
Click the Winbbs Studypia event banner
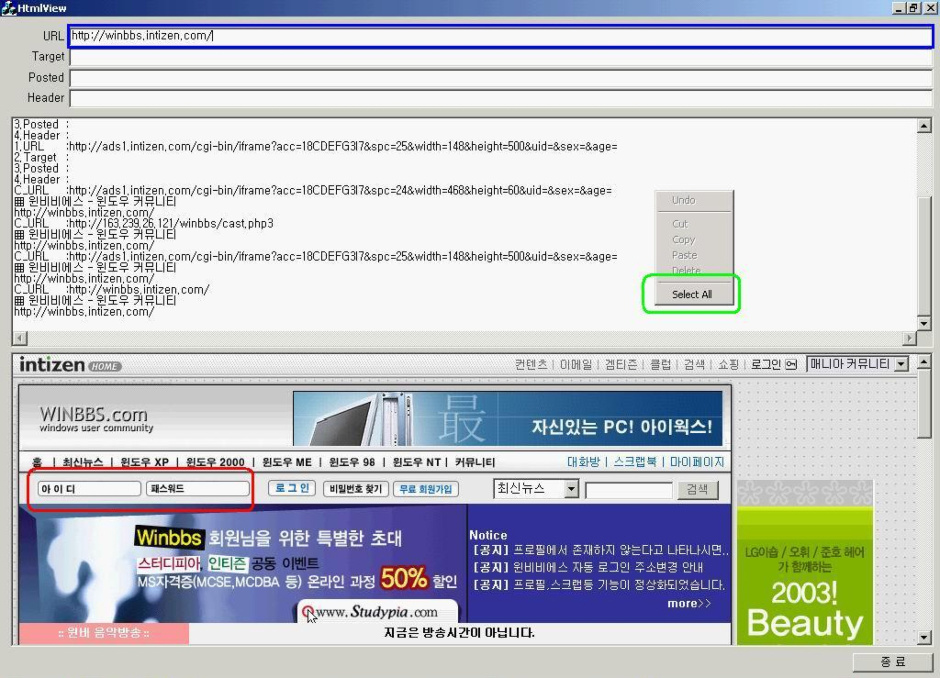(x=243, y=564)
